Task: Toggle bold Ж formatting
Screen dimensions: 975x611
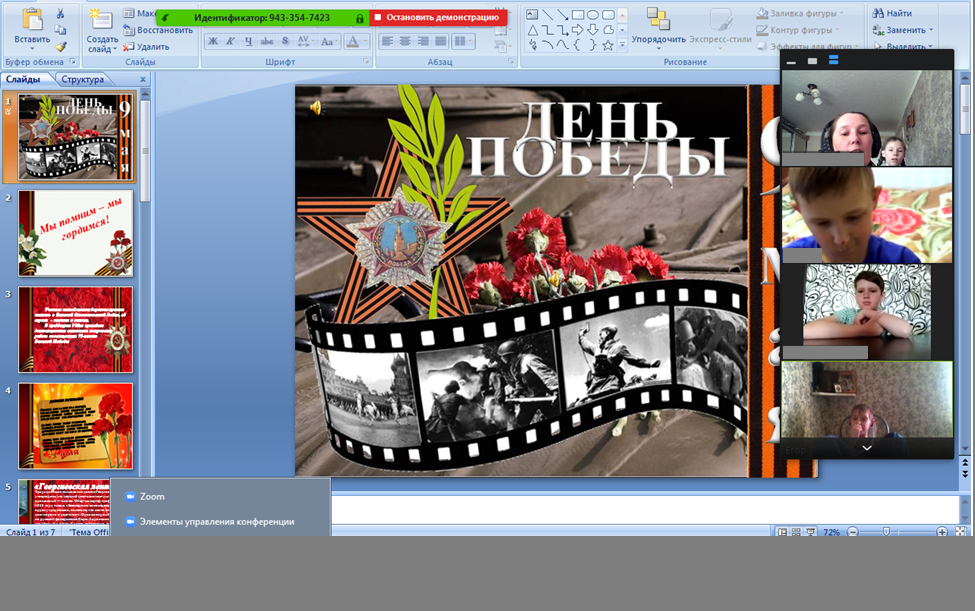Action: 213,41
